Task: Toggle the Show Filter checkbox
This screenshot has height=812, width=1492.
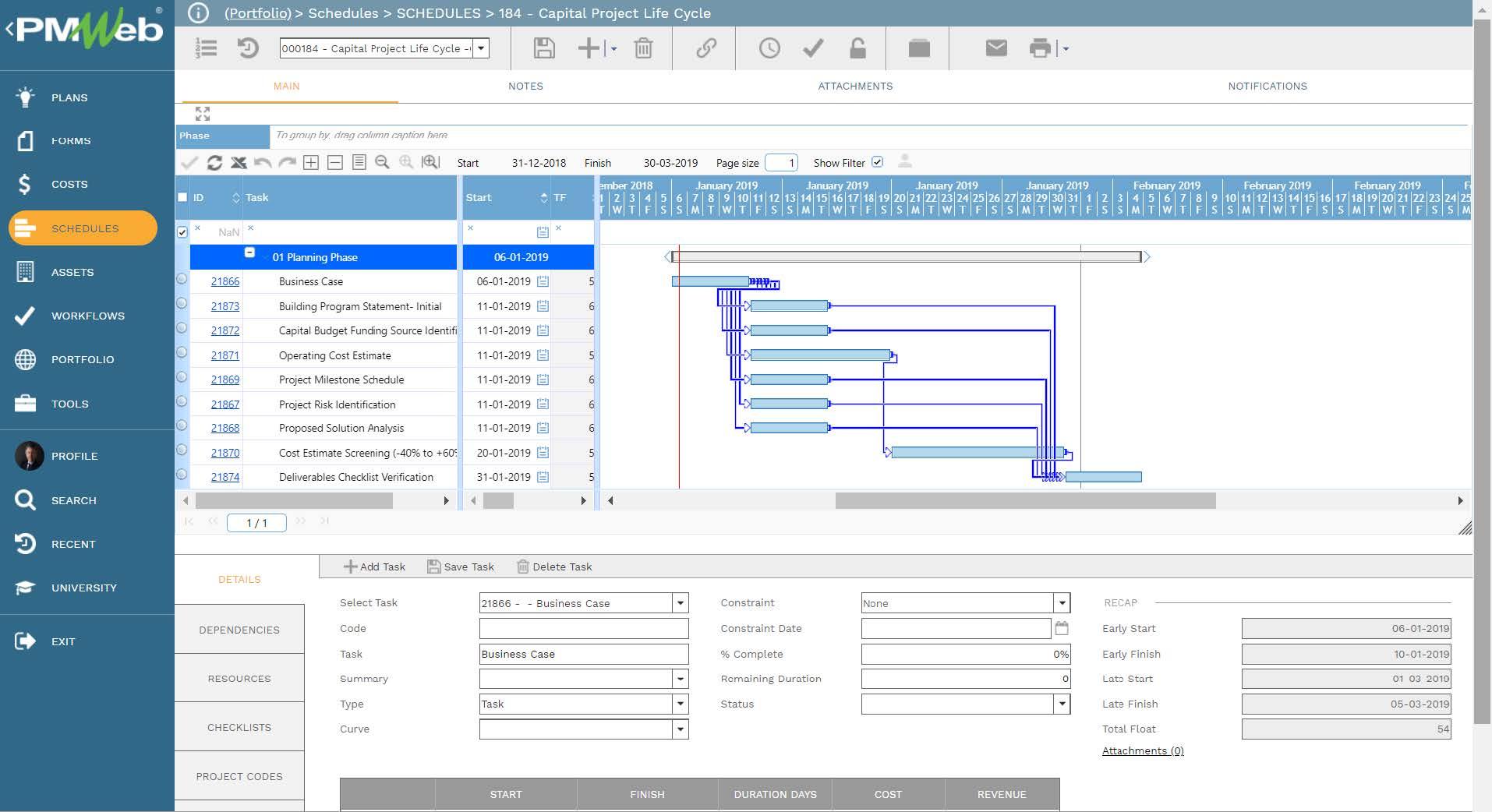Action: [x=877, y=162]
